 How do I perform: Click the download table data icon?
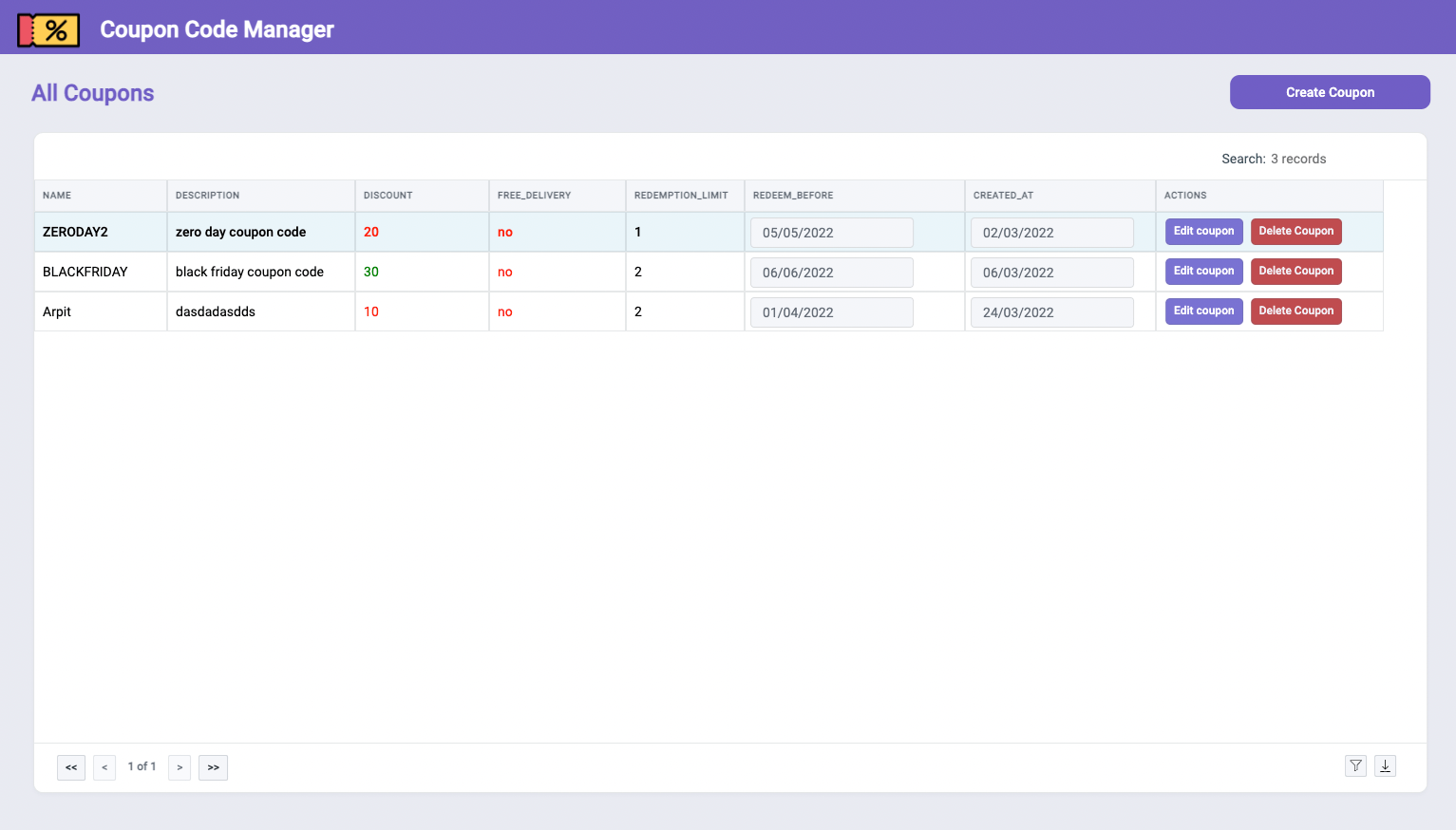click(x=1385, y=766)
